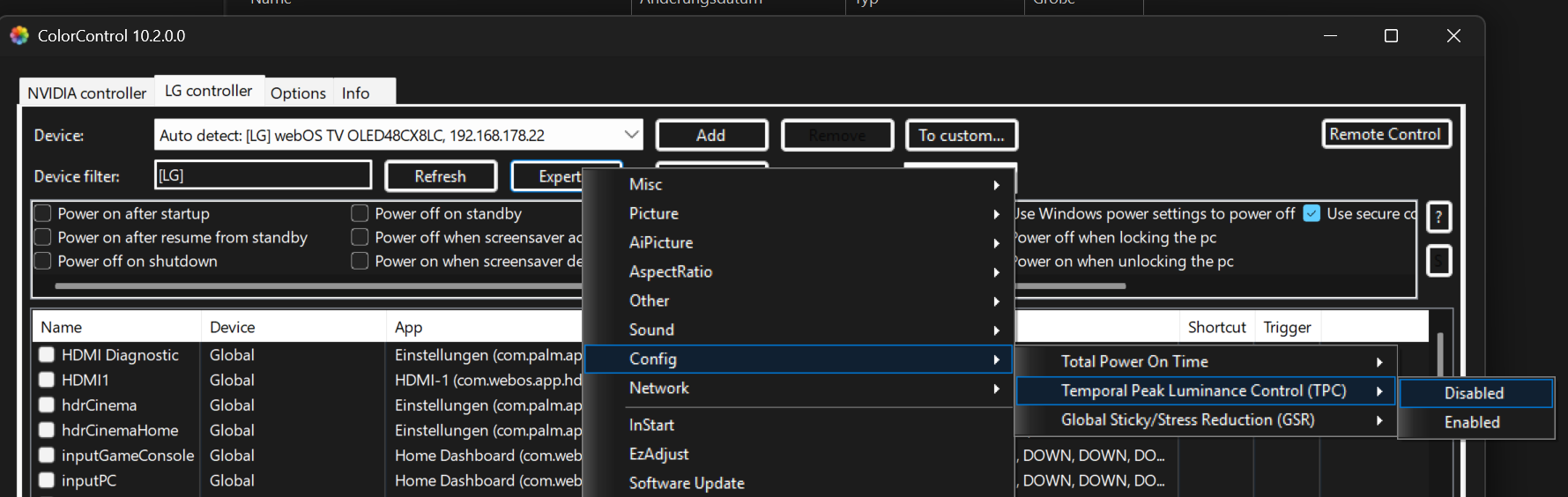Check the inputGameConsole preset checkbox
The width and height of the screenshot is (1568, 497).
click(x=47, y=456)
